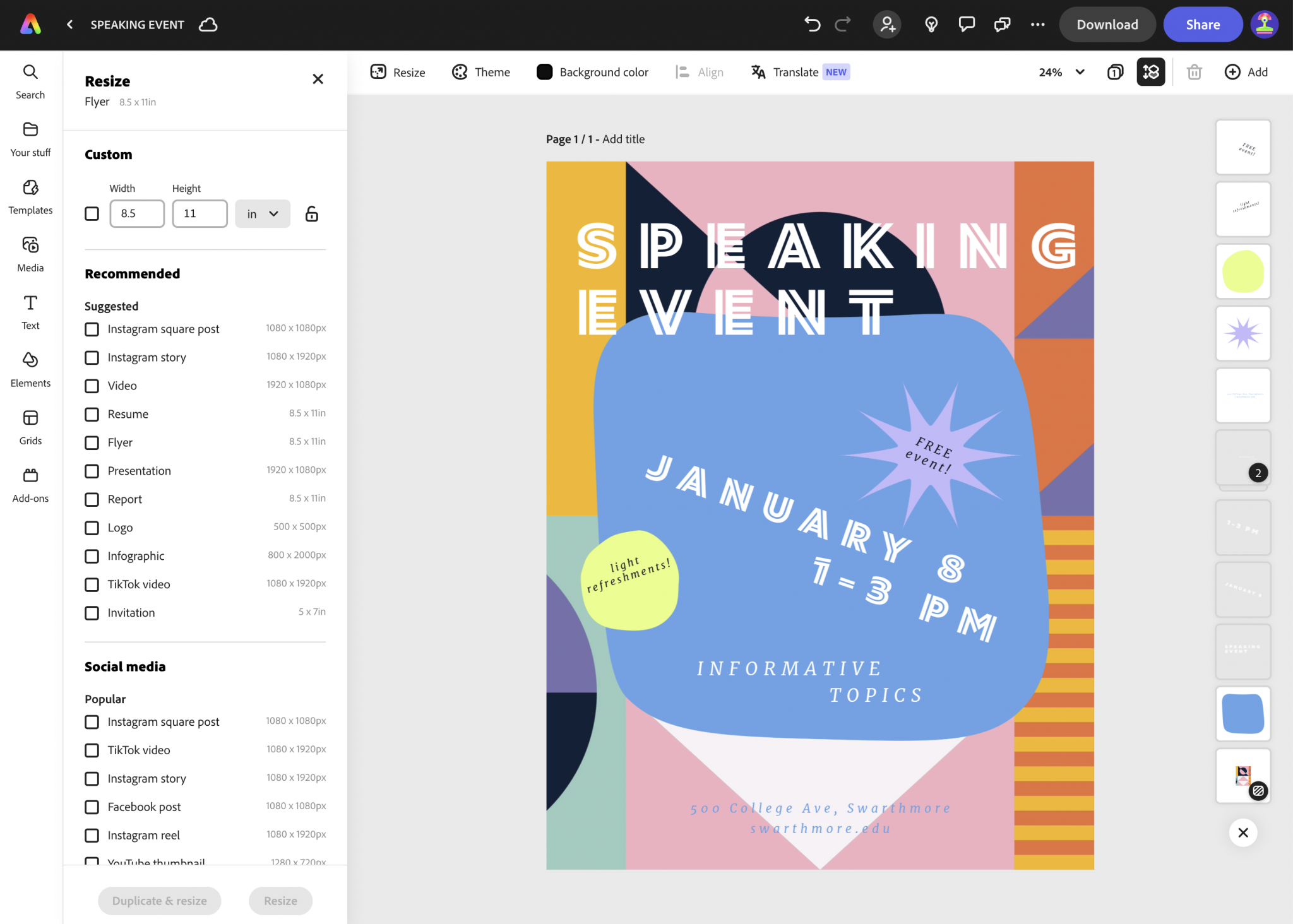Open the units dropdown showing 'in'
The height and width of the screenshot is (924, 1293).
tap(262, 214)
